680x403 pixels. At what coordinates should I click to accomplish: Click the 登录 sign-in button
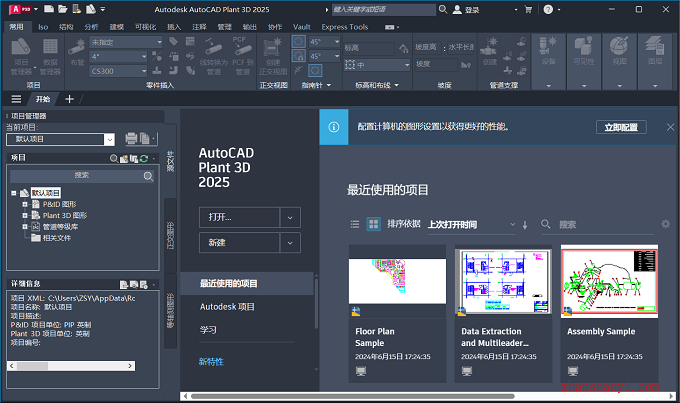(x=466, y=10)
